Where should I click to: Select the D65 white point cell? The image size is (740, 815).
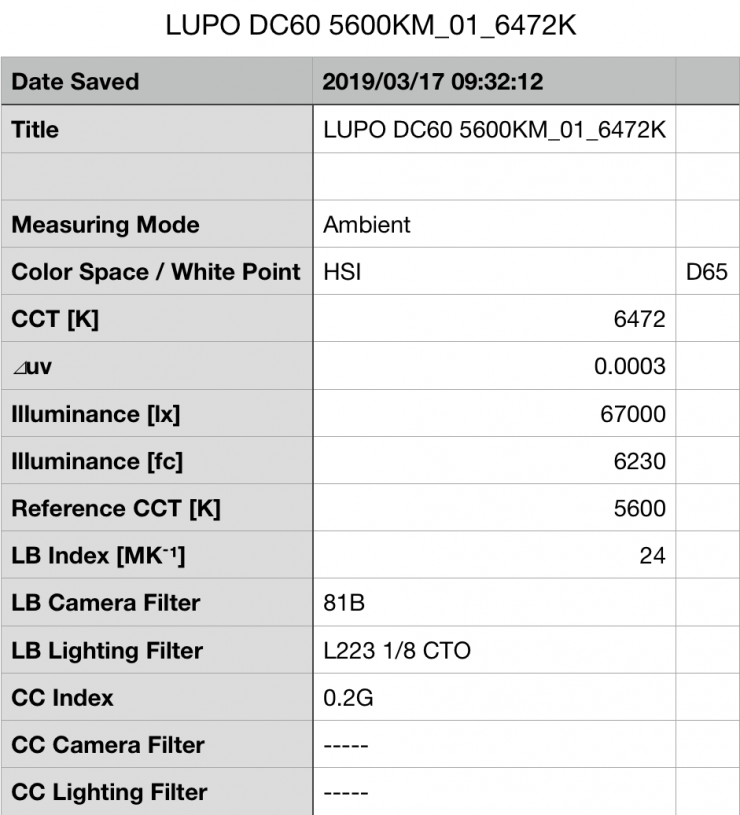tap(706, 272)
